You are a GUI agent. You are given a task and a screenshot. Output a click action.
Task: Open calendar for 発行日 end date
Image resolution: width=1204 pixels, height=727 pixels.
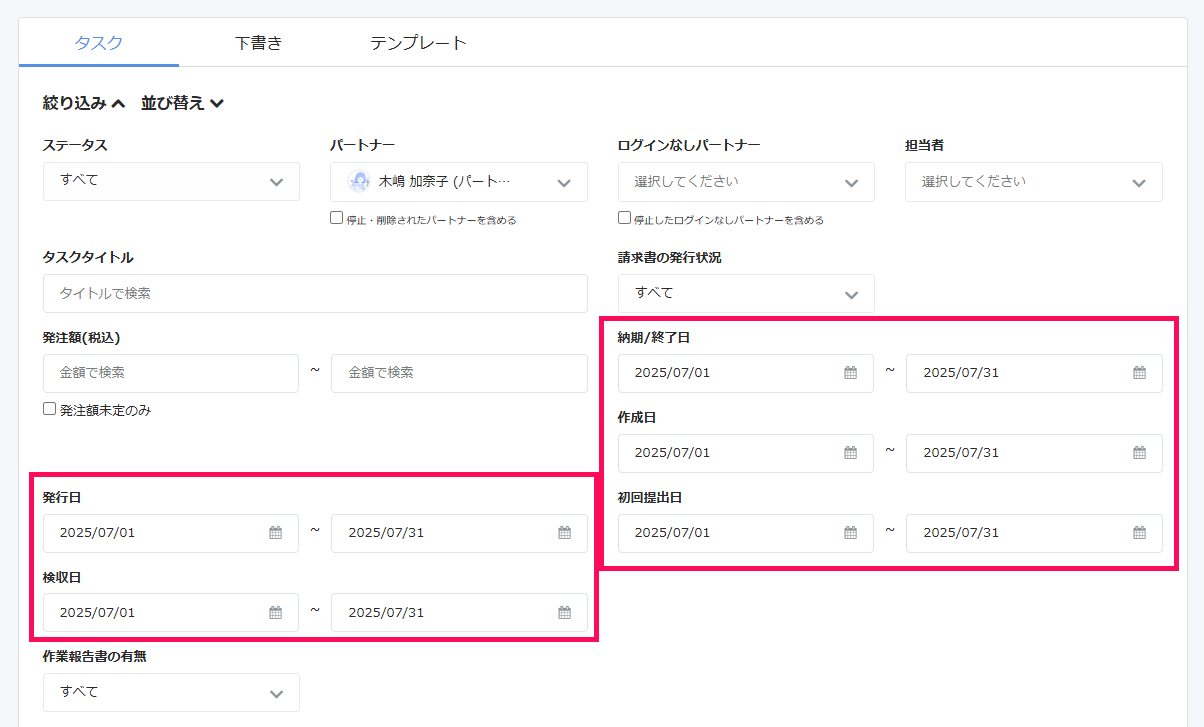pos(564,533)
